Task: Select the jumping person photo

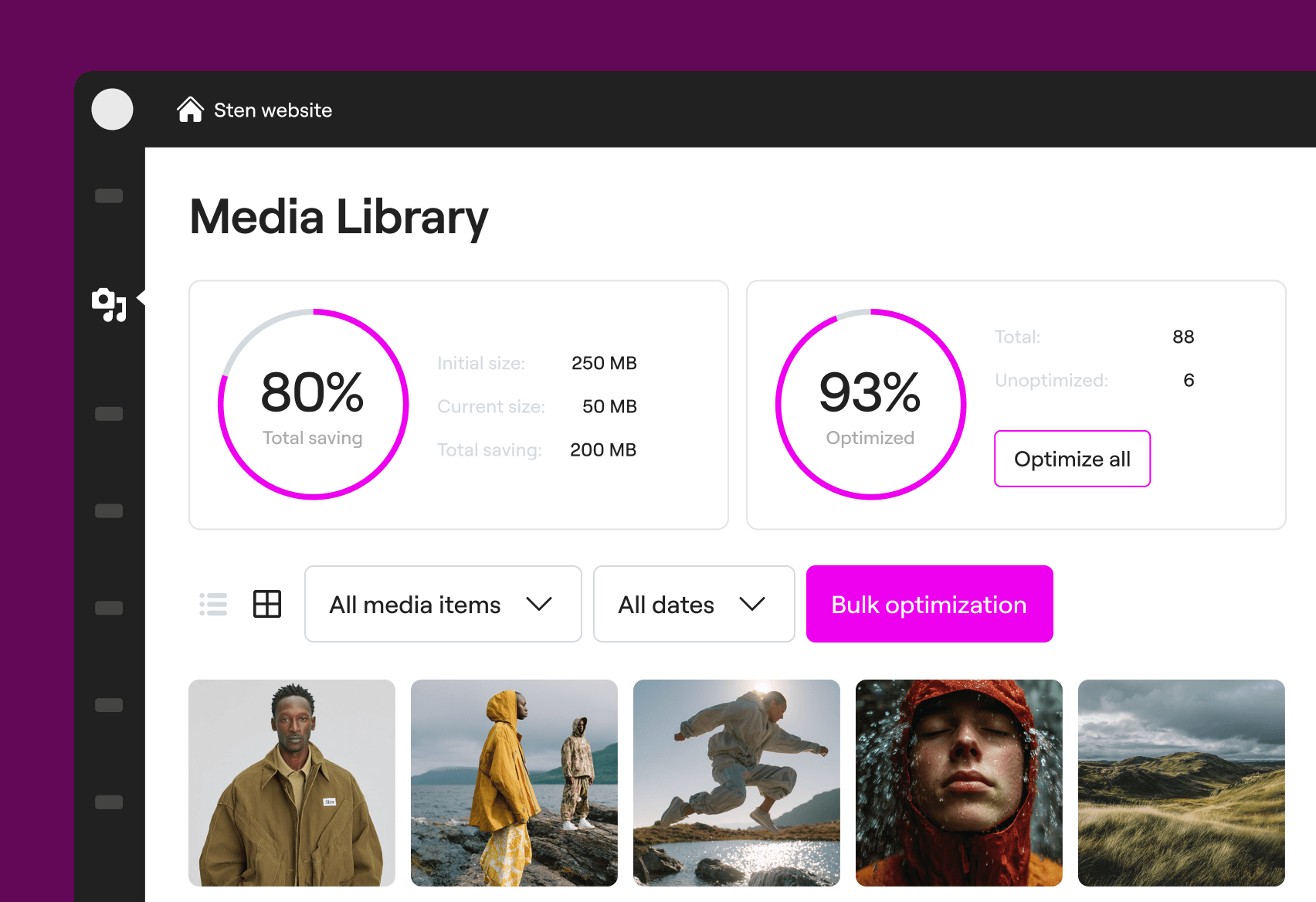Action: (x=737, y=782)
